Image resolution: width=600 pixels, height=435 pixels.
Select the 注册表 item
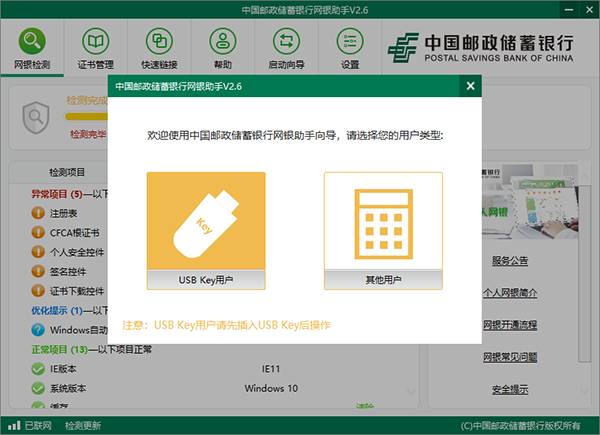pos(64,213)
